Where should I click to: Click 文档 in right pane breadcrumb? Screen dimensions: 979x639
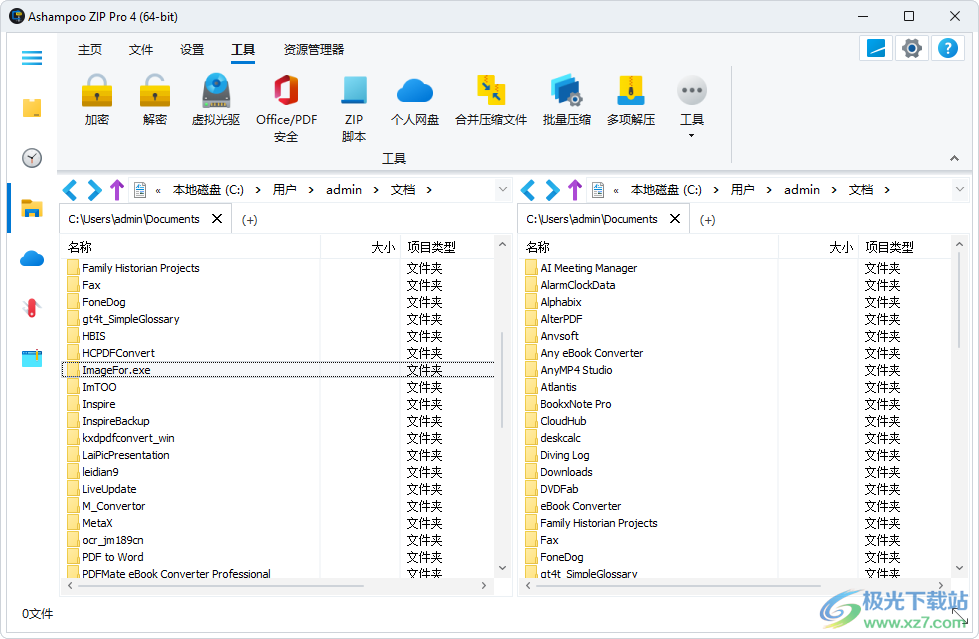[x=861, y=190]
